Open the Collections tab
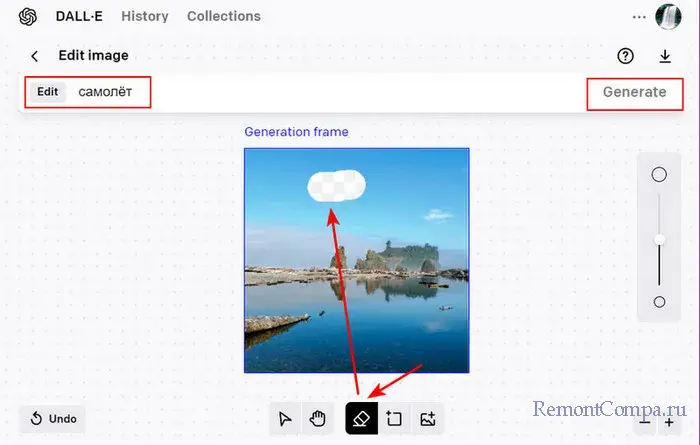 224,16
